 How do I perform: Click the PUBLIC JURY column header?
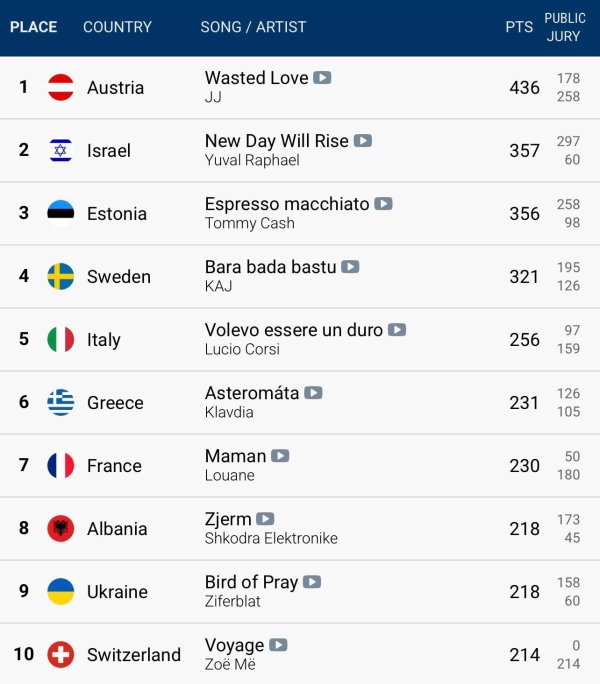coord(565,27)
